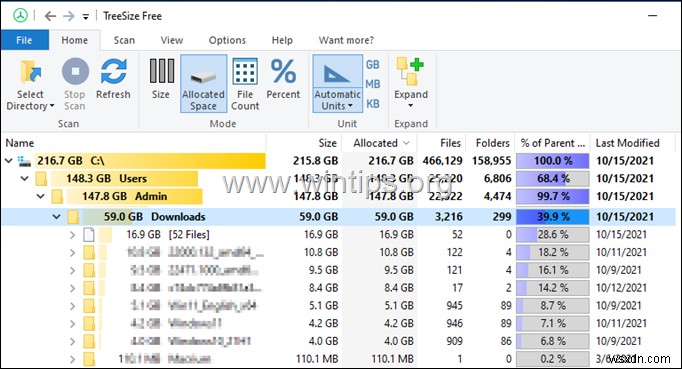Viewport: 682px width, 369px height.
Task: Click folder icon in the 4.0 GB row
Action: tap(89, 341)
